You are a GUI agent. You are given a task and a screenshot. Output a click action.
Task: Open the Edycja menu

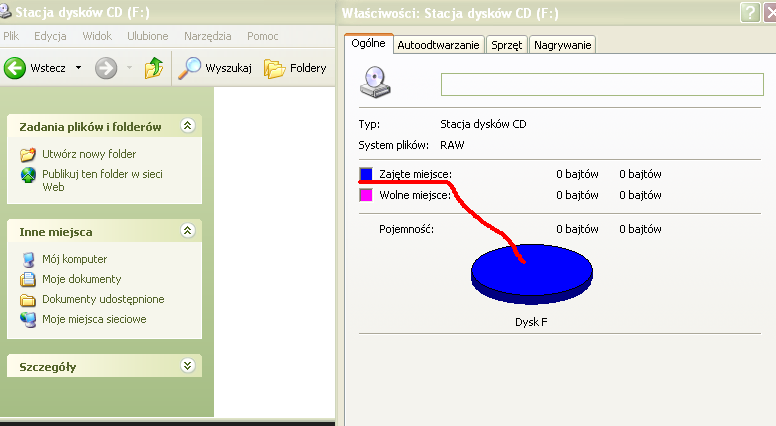click(50, 36)
